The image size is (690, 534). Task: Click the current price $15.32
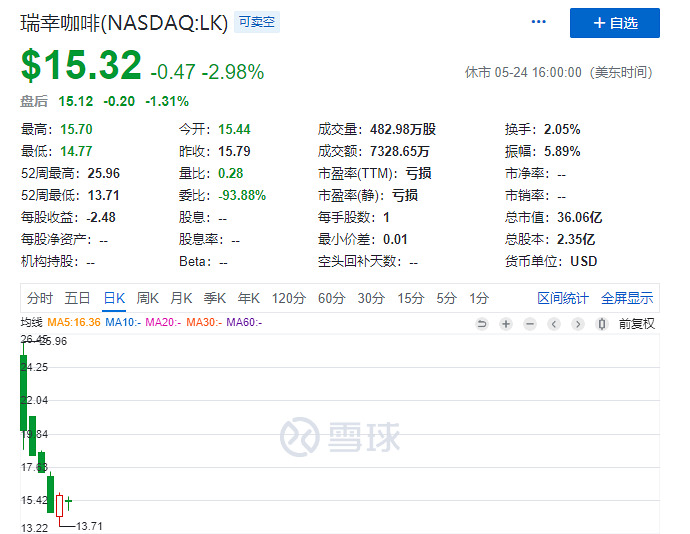point(81,65)
